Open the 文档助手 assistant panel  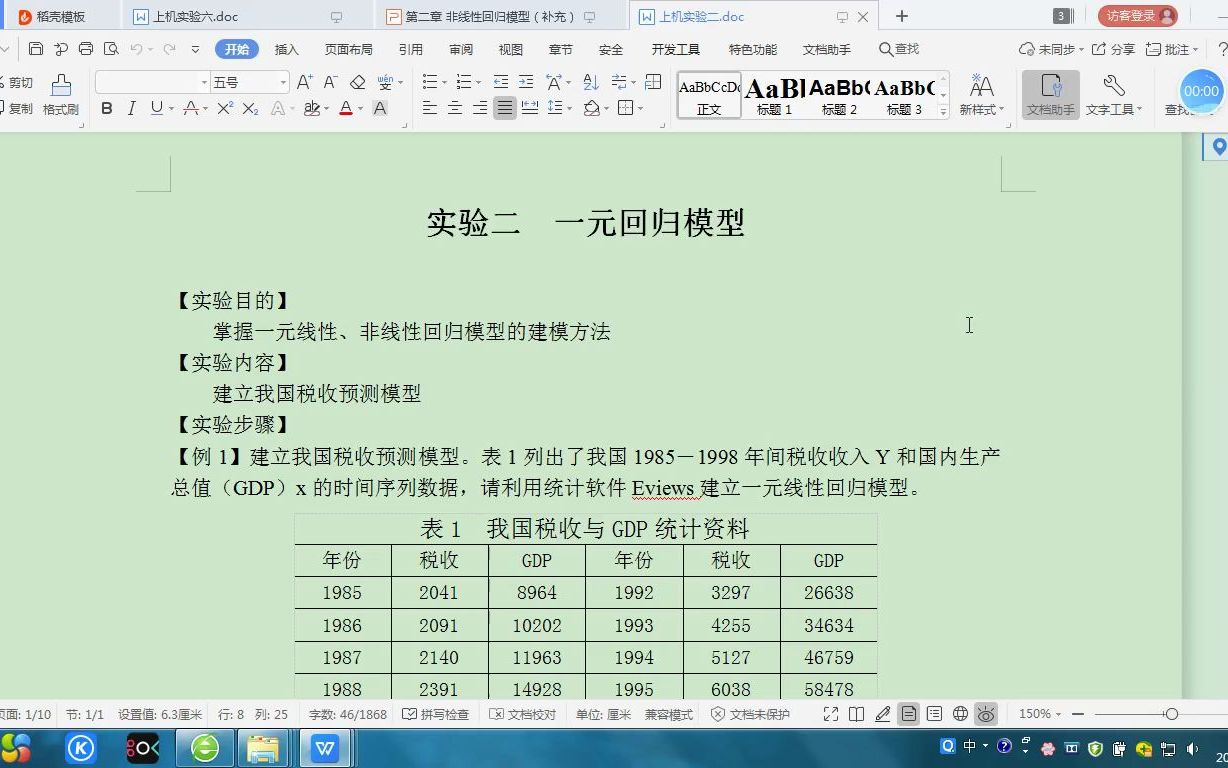pyautogui.click(x=1050, y=95)
